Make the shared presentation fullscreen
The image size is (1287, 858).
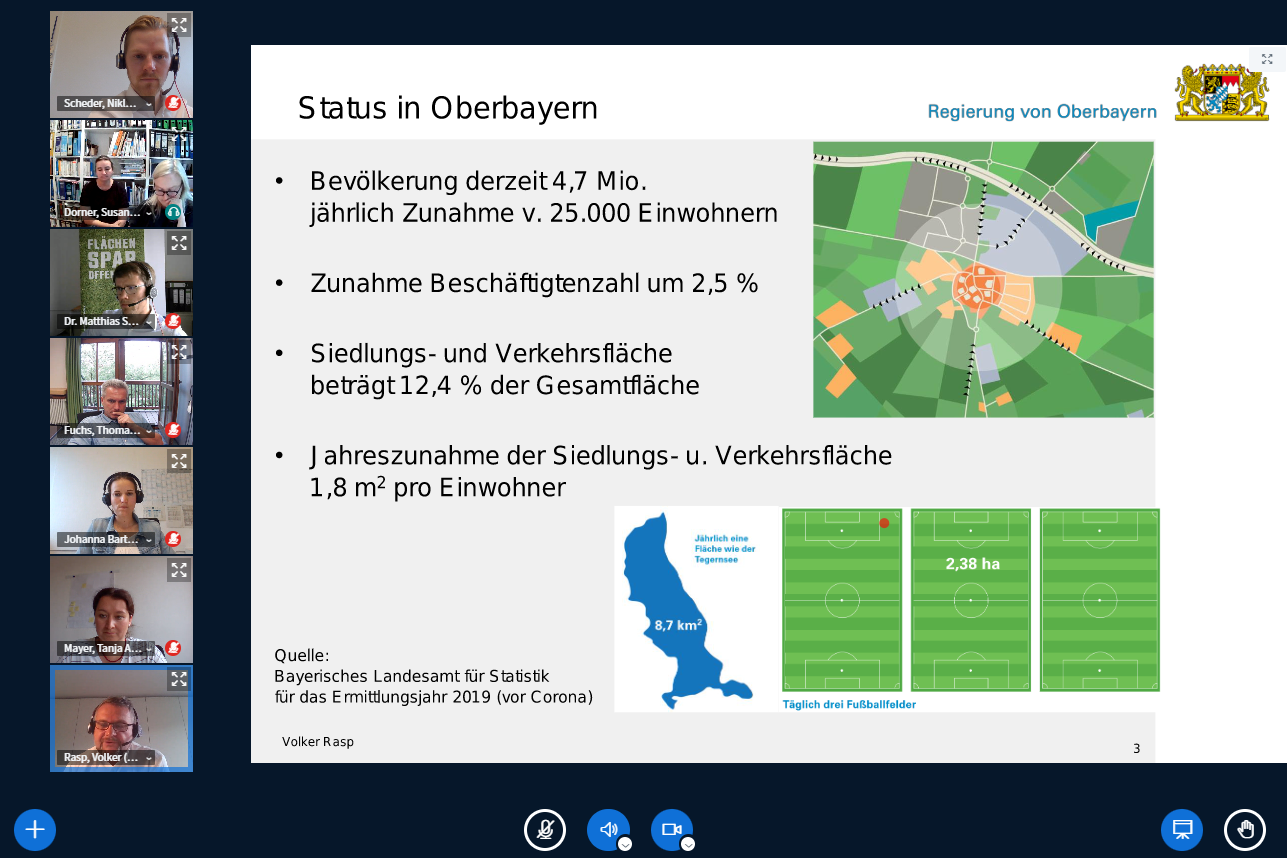[x=1267, y=59]
